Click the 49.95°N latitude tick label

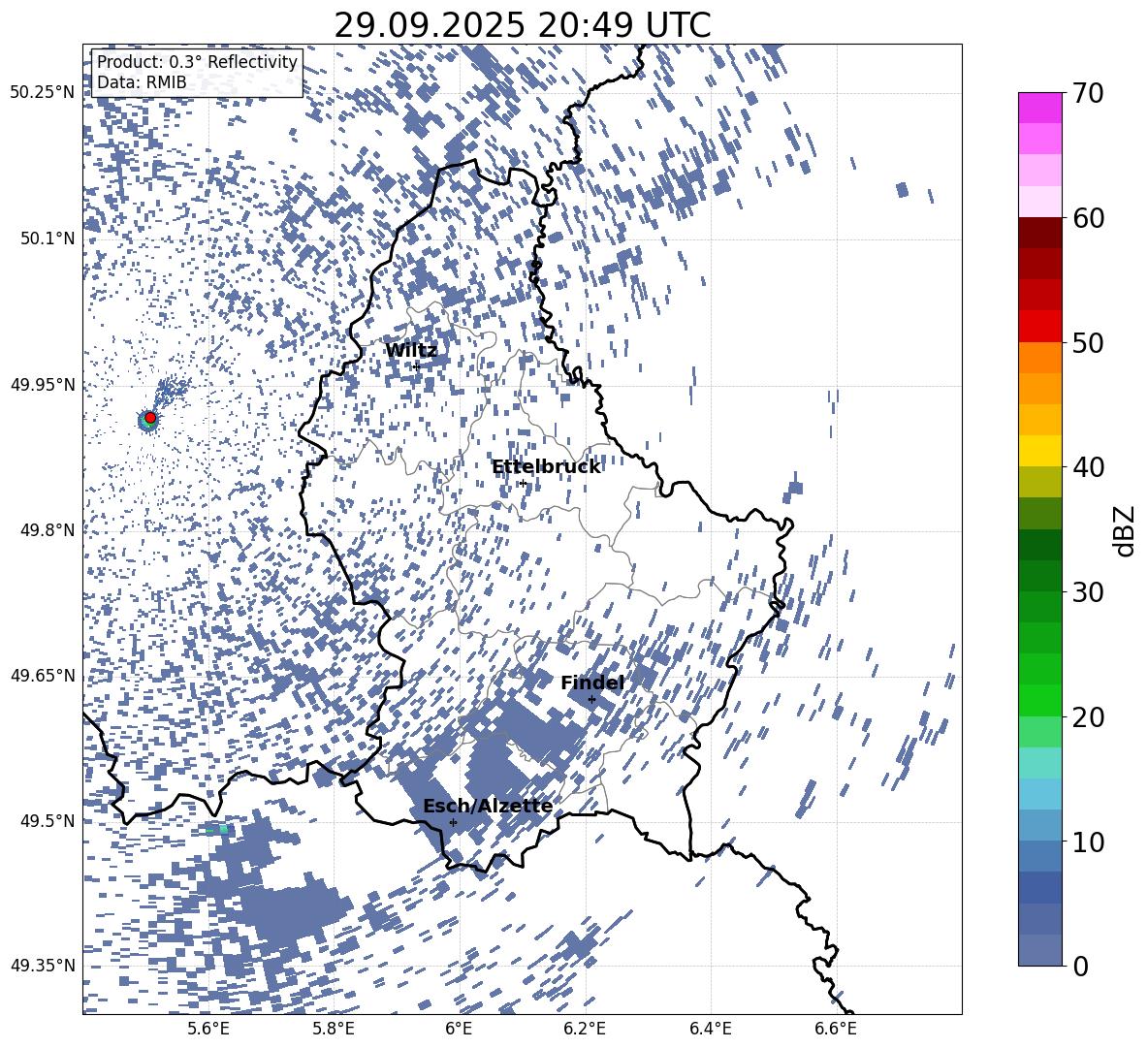pyautogui.click(x=43, y=385)
